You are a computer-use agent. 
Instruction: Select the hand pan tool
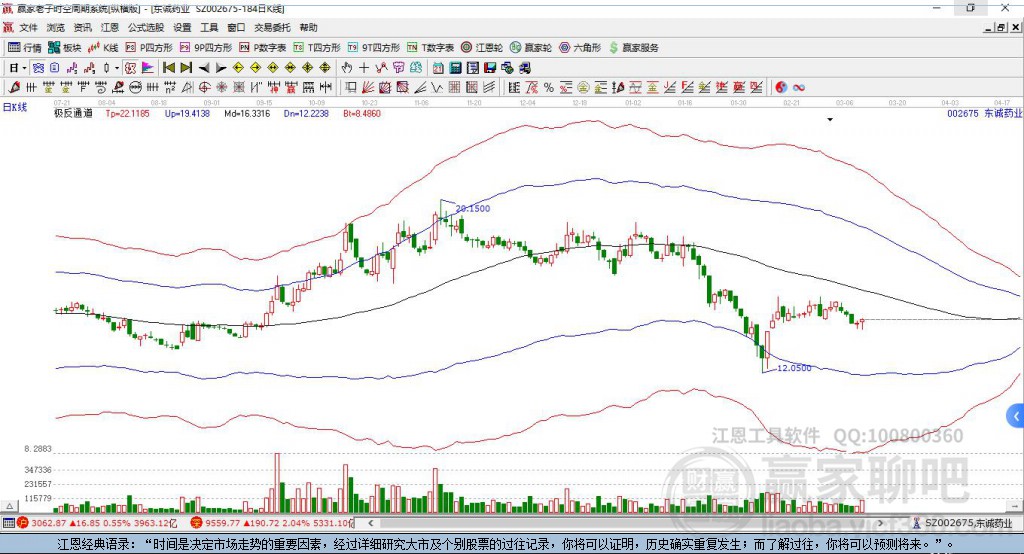(347, 68)
